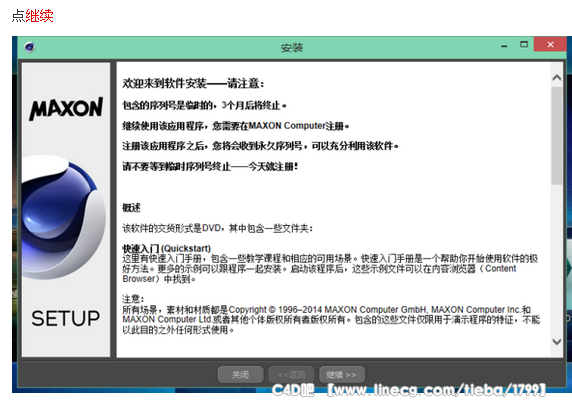572x407 pixels.
Task: Click the scrollbar down arrow
Action: pyautogui.click(x=557, y=342)
